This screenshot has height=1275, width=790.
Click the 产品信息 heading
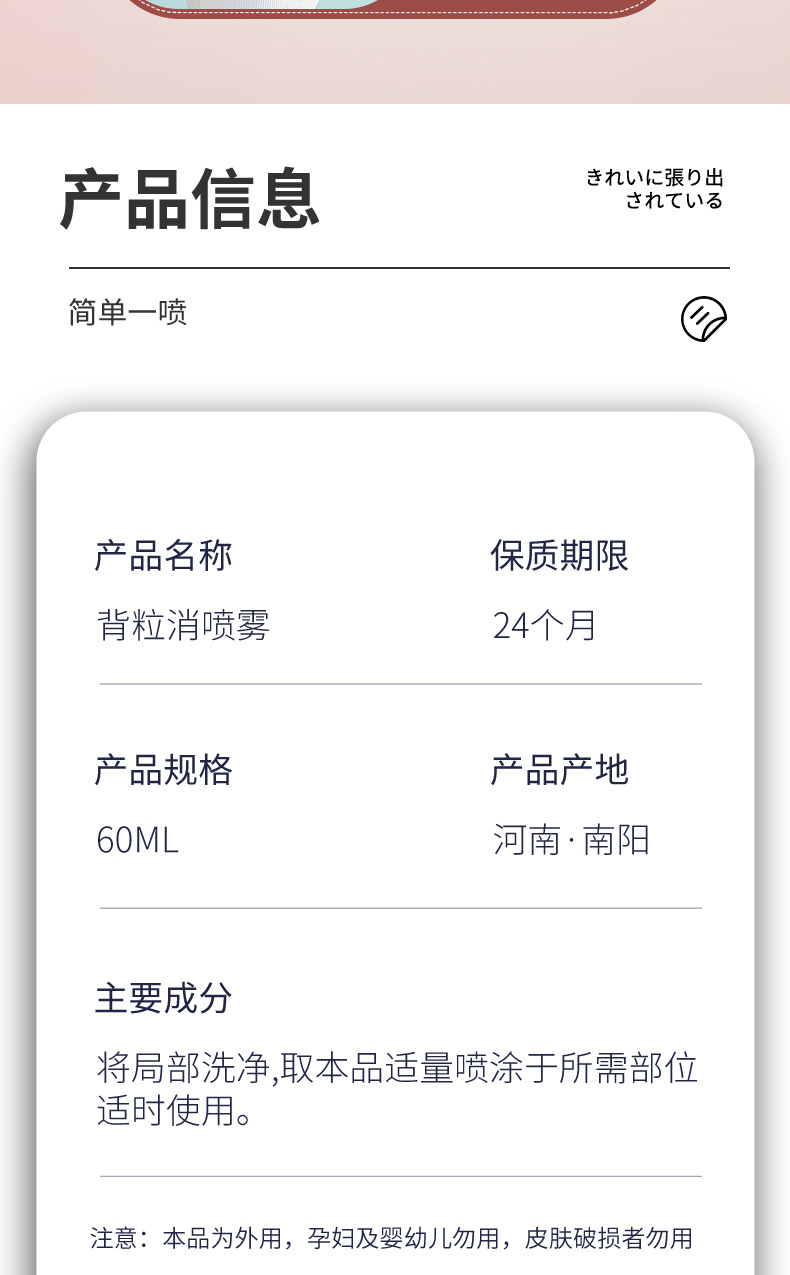pos(190,199)
